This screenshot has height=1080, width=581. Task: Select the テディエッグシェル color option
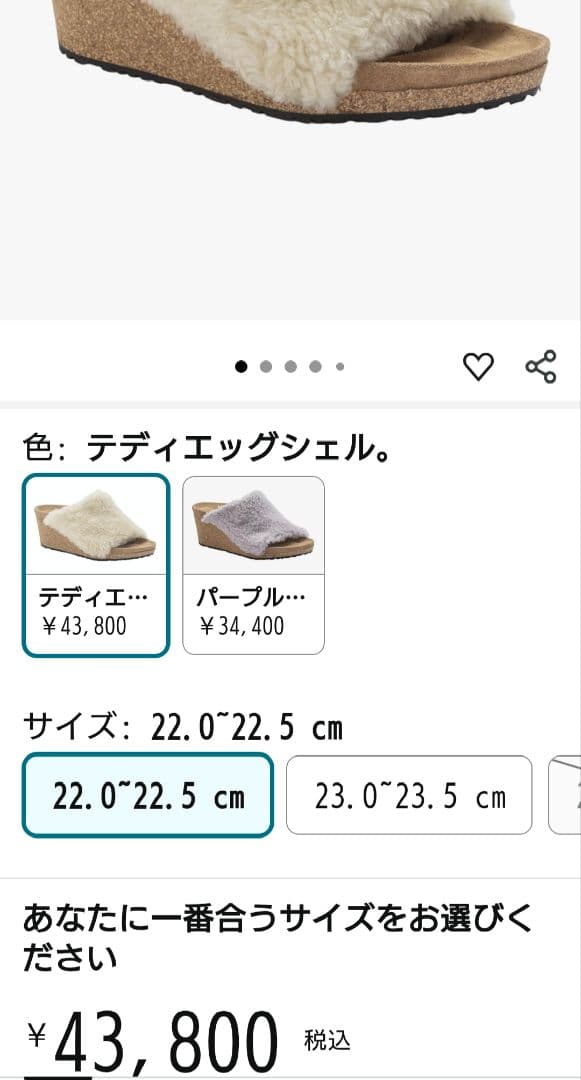click(96, 563)
